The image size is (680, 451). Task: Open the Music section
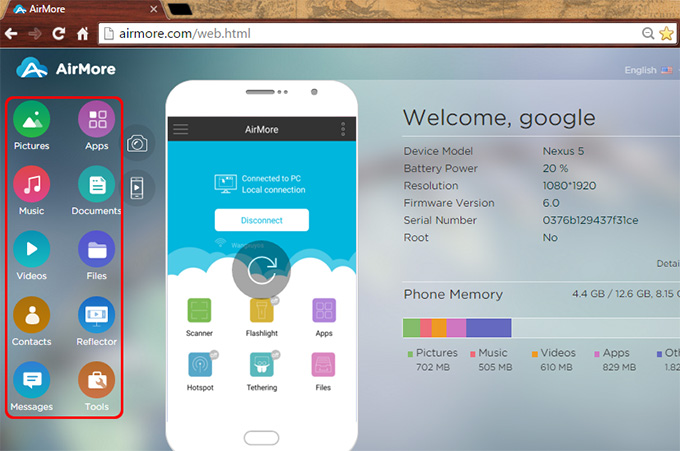click(32, 184)
